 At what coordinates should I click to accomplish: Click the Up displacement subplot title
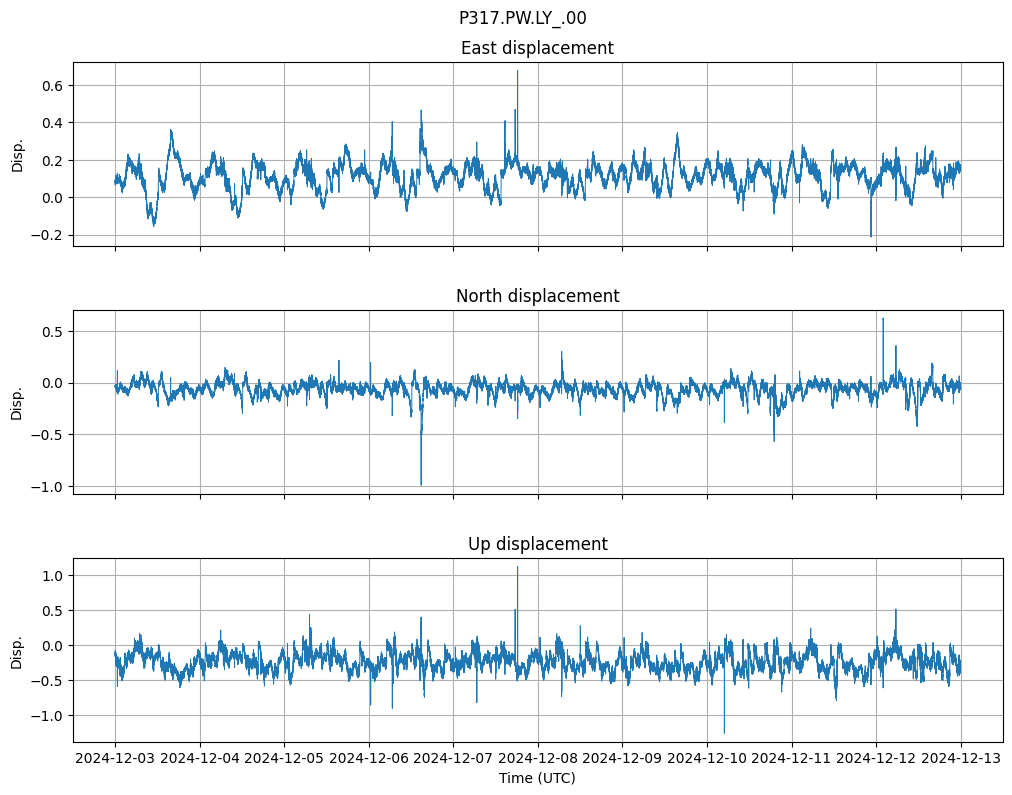537,544
